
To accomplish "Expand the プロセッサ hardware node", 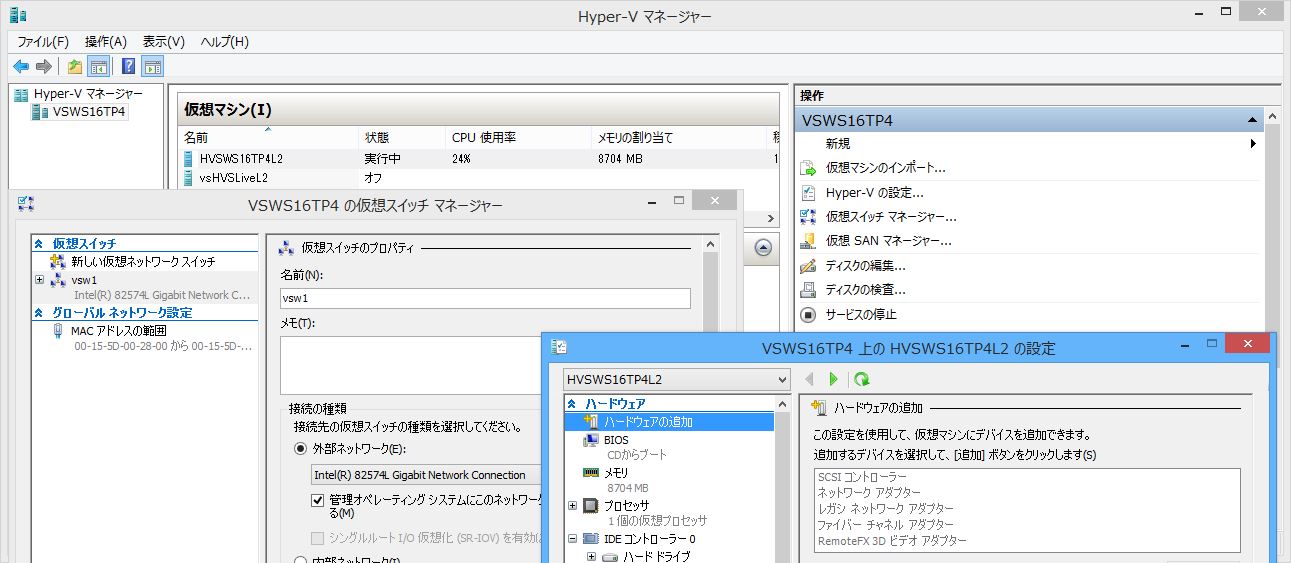I will pos(572,506).
